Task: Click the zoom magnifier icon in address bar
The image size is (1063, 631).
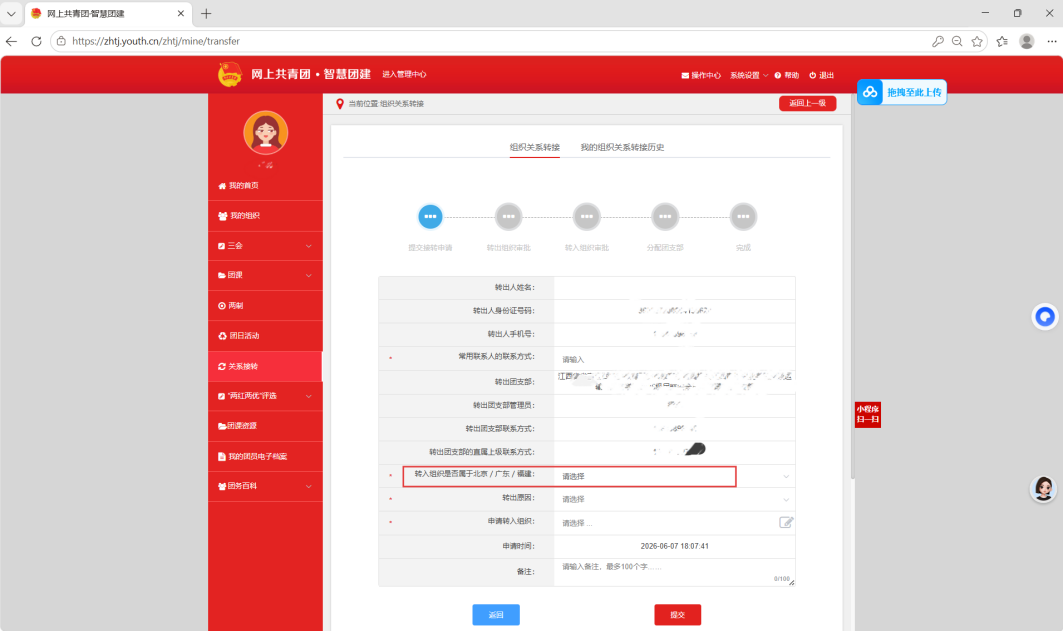Action: (957, 41)
